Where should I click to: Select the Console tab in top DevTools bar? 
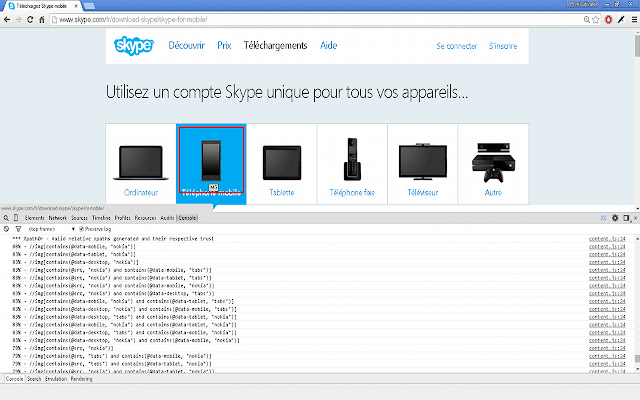[187, 218]
